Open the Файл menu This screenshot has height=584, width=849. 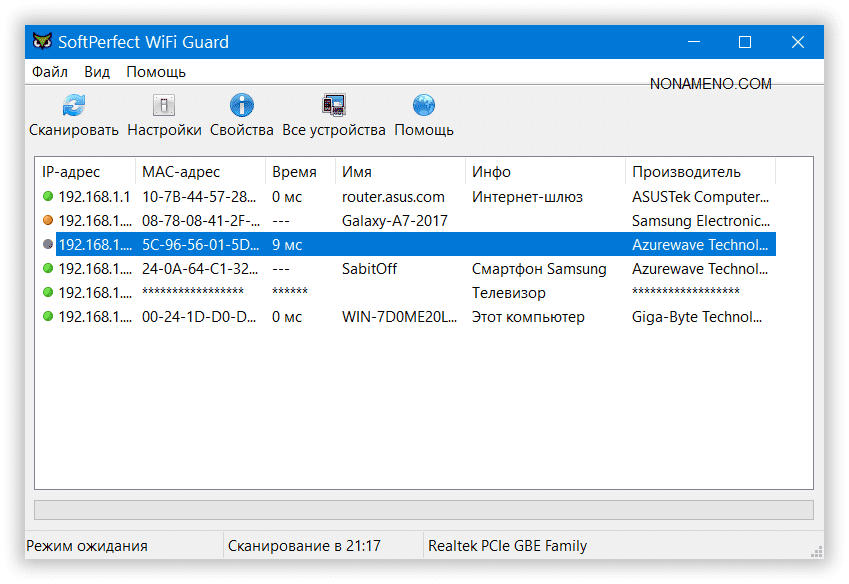[x=49, y=72]
